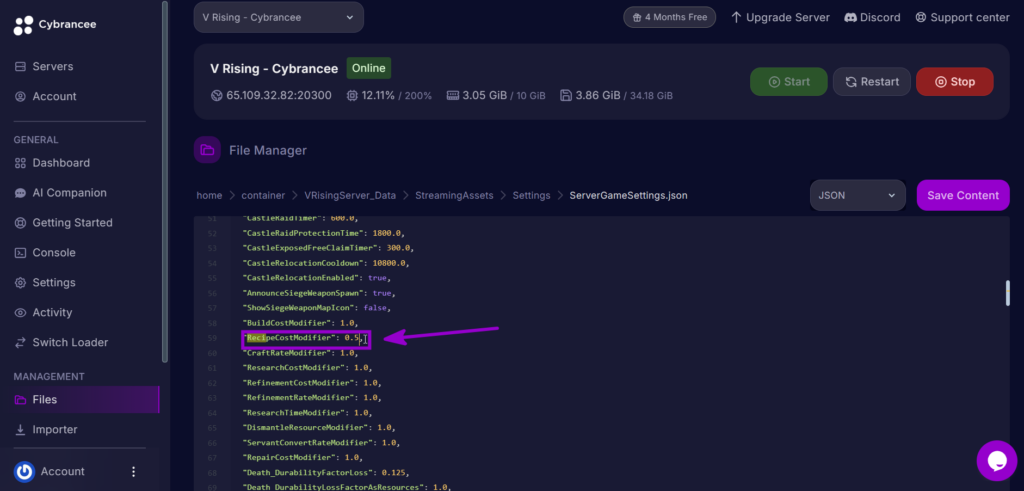Stop the server
Image resolution: width=1024 pixels, height=491 pixels.
(955, 82)
